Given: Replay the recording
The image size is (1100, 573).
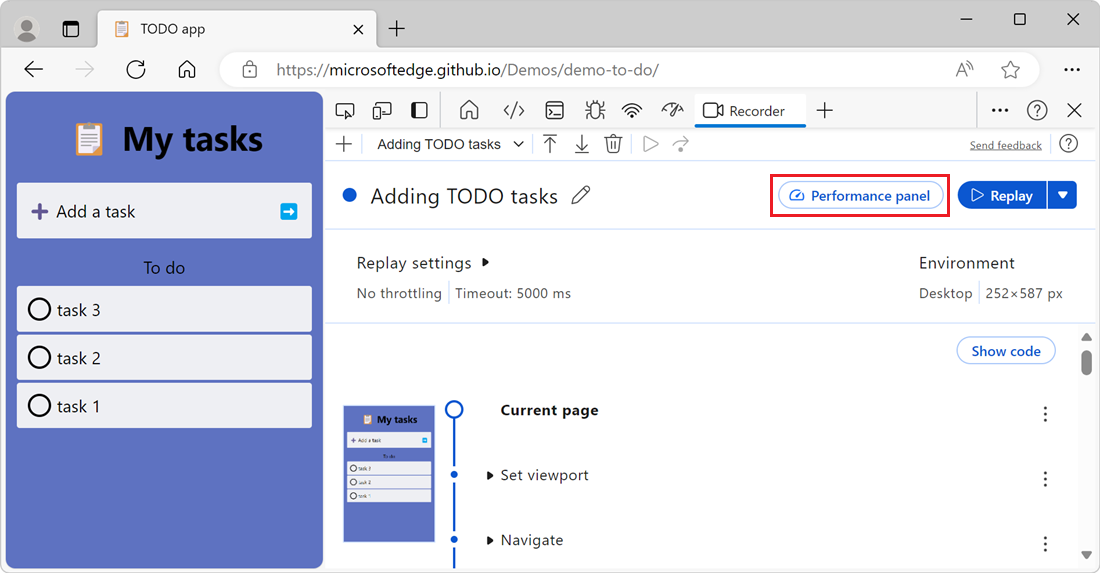Looking at the screenshot, I should tap(1002, 196).
